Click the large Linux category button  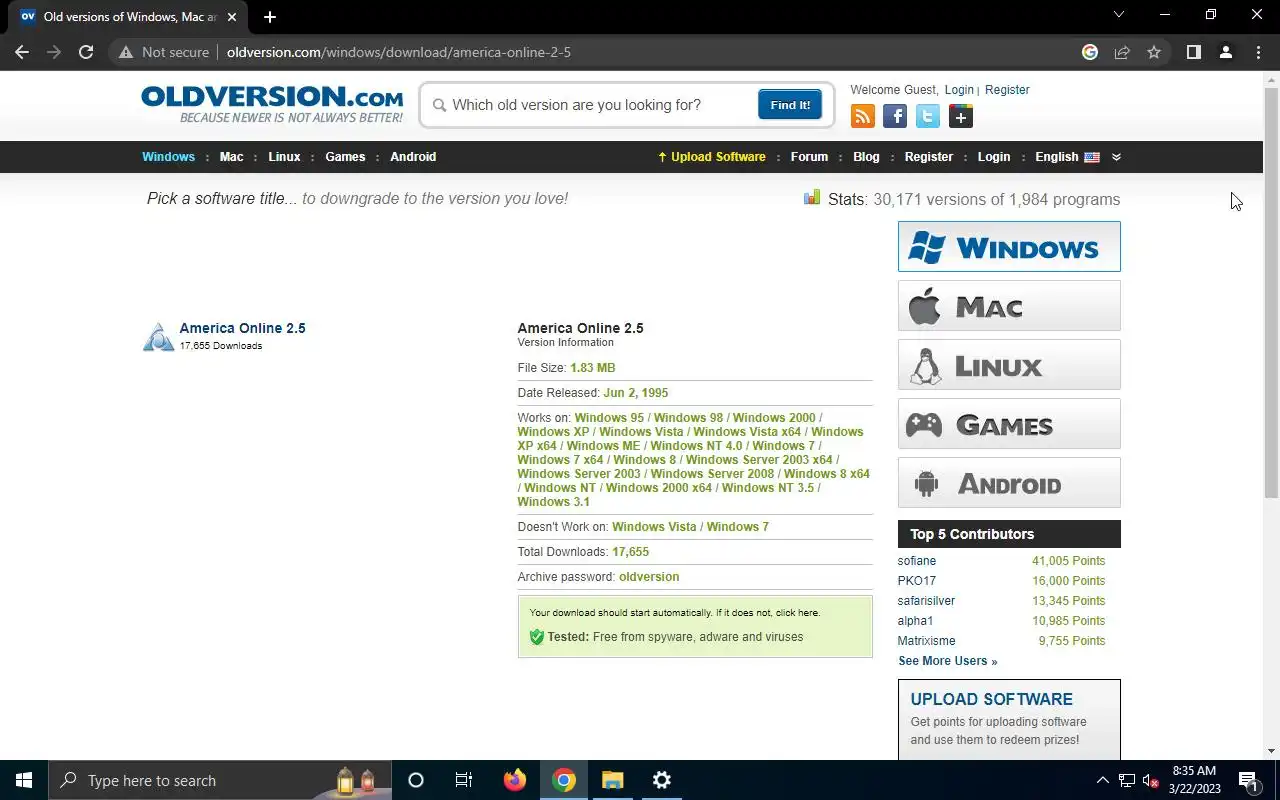point(1009,365)
